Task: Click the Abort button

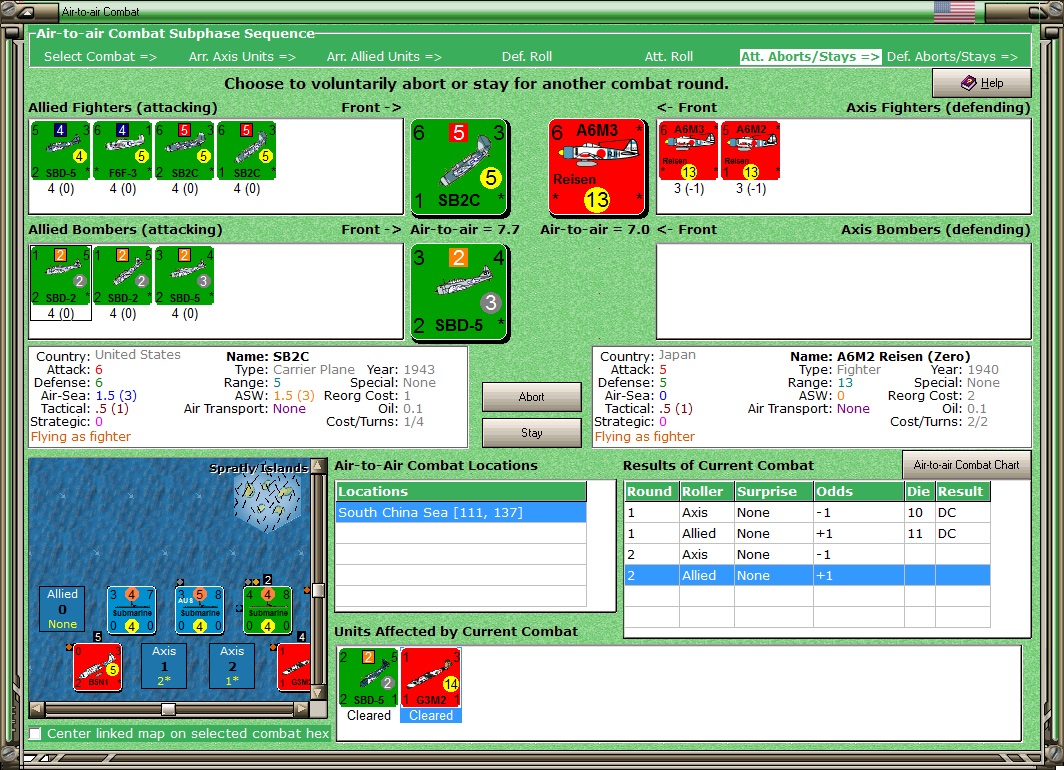Action: tap(531, 397)
